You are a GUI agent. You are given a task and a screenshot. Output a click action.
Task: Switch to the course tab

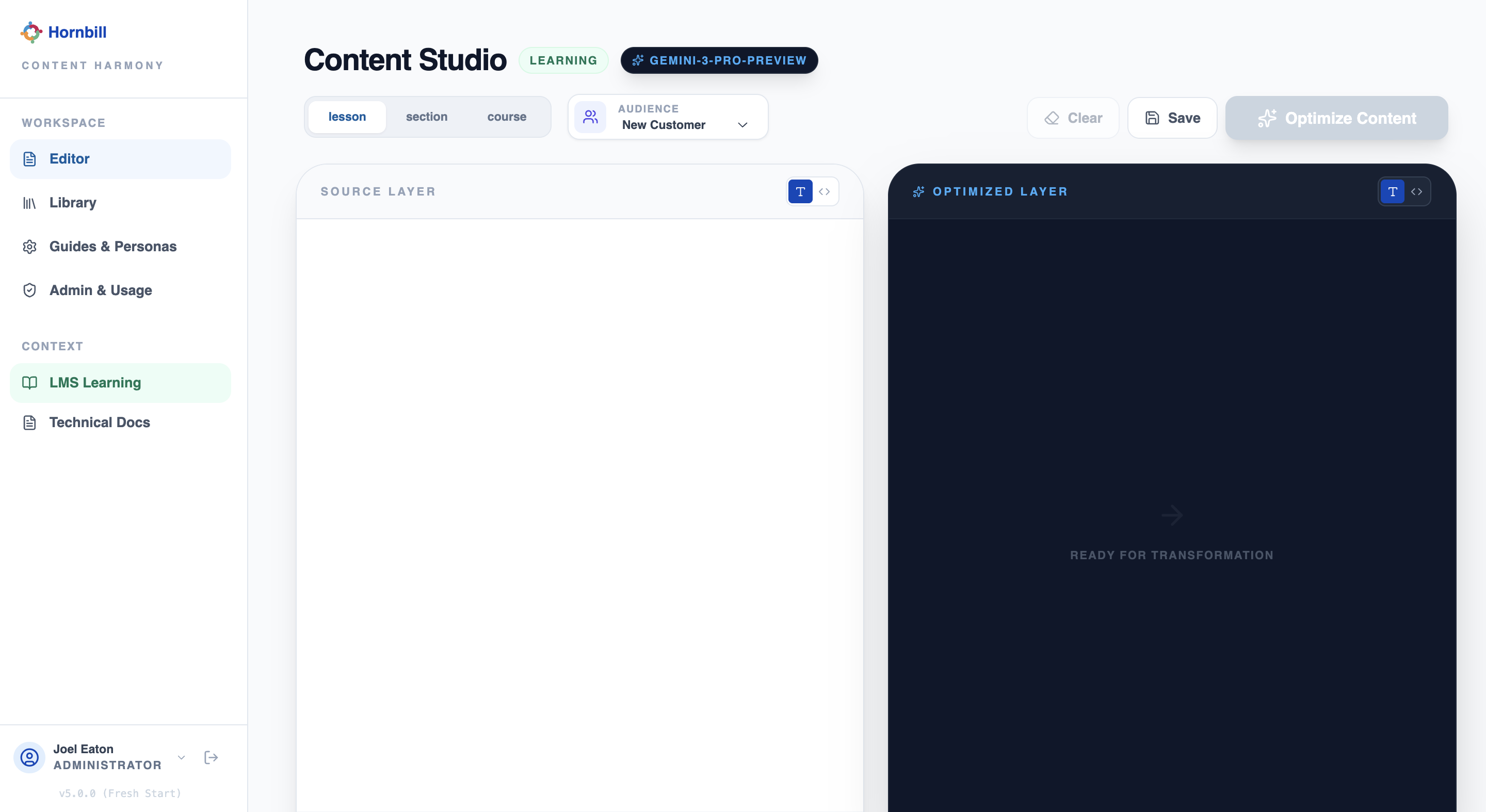[507, 117]
